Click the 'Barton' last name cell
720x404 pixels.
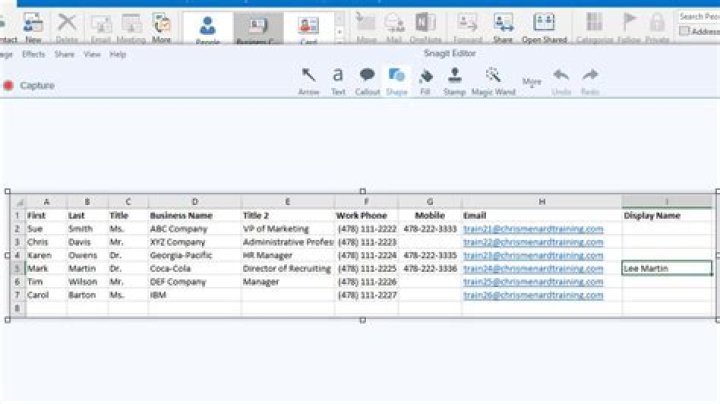click(x=87, y=295)
